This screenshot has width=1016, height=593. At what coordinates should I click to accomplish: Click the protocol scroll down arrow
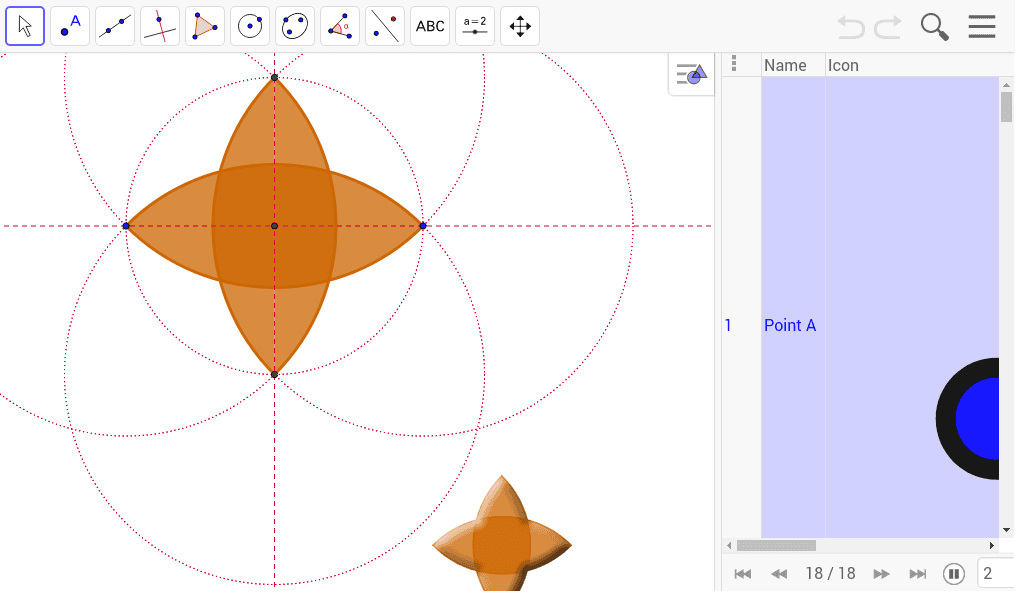click(1006, 530)
